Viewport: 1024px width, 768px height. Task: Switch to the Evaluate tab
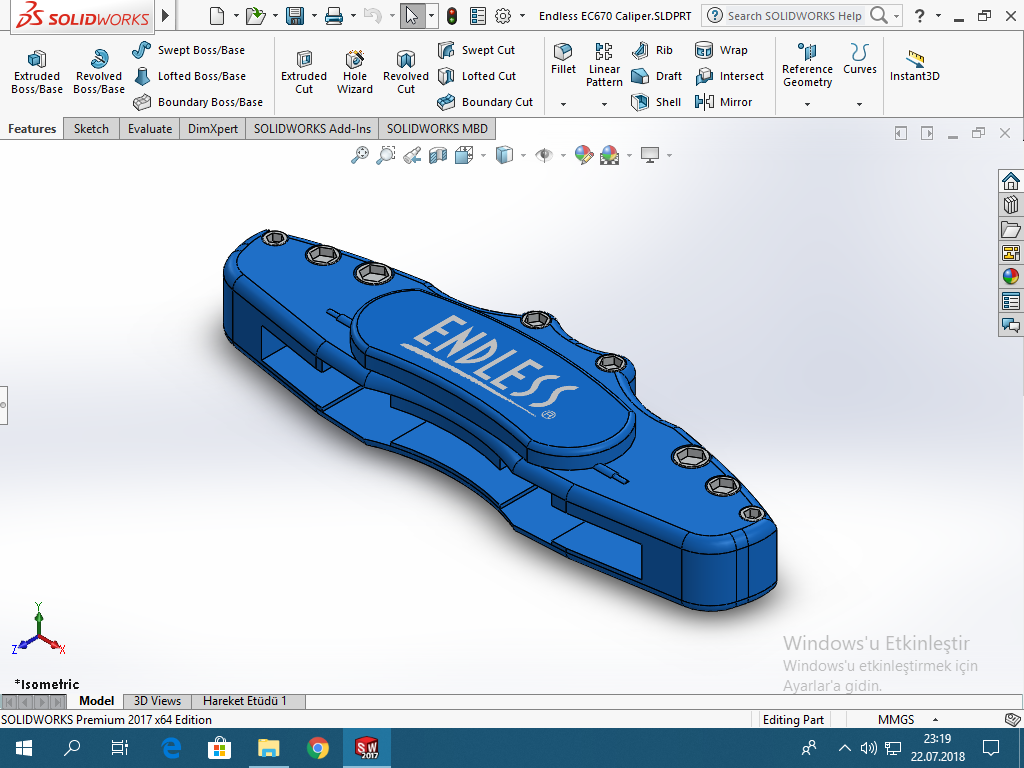pos(150,129)
